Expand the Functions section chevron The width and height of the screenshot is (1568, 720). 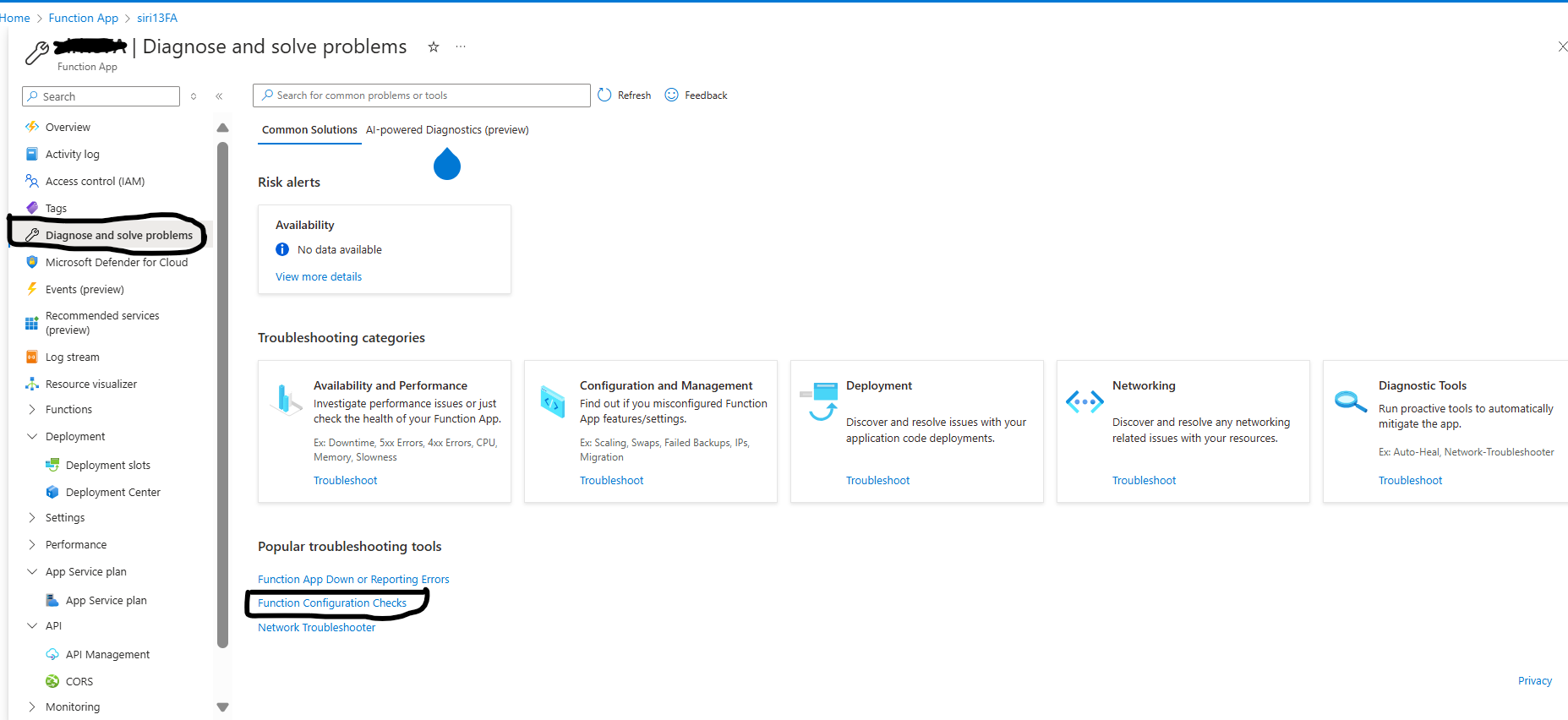click(x=32, y=409)
